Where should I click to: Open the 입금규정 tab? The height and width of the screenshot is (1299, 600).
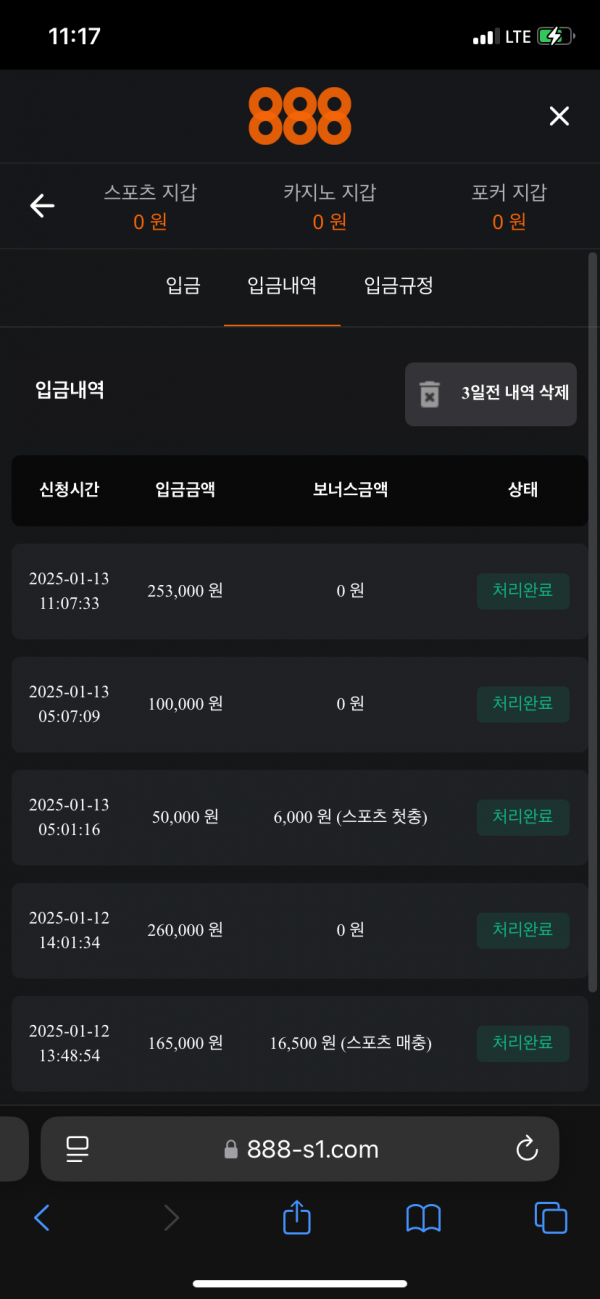398,286
